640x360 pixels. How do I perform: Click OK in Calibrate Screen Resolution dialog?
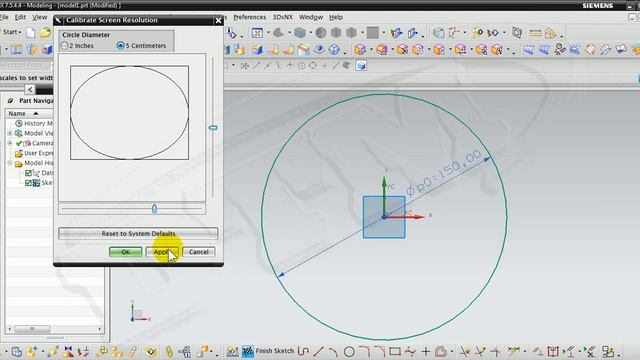pos(126,252)
